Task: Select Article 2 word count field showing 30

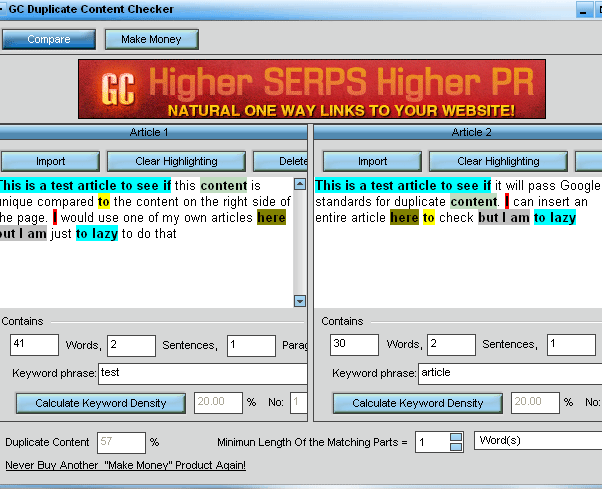Action: pos(354,345)
